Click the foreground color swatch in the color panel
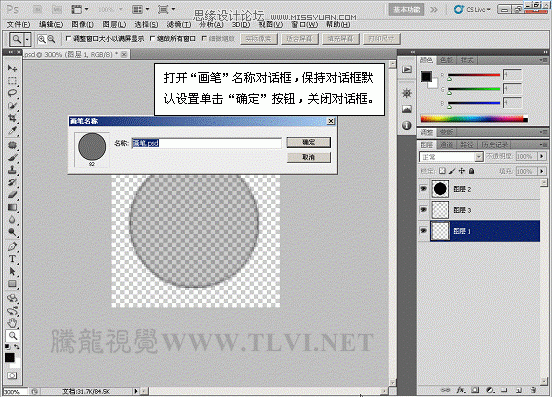This screenshot has height=397, width=552. tap(426, 76)
